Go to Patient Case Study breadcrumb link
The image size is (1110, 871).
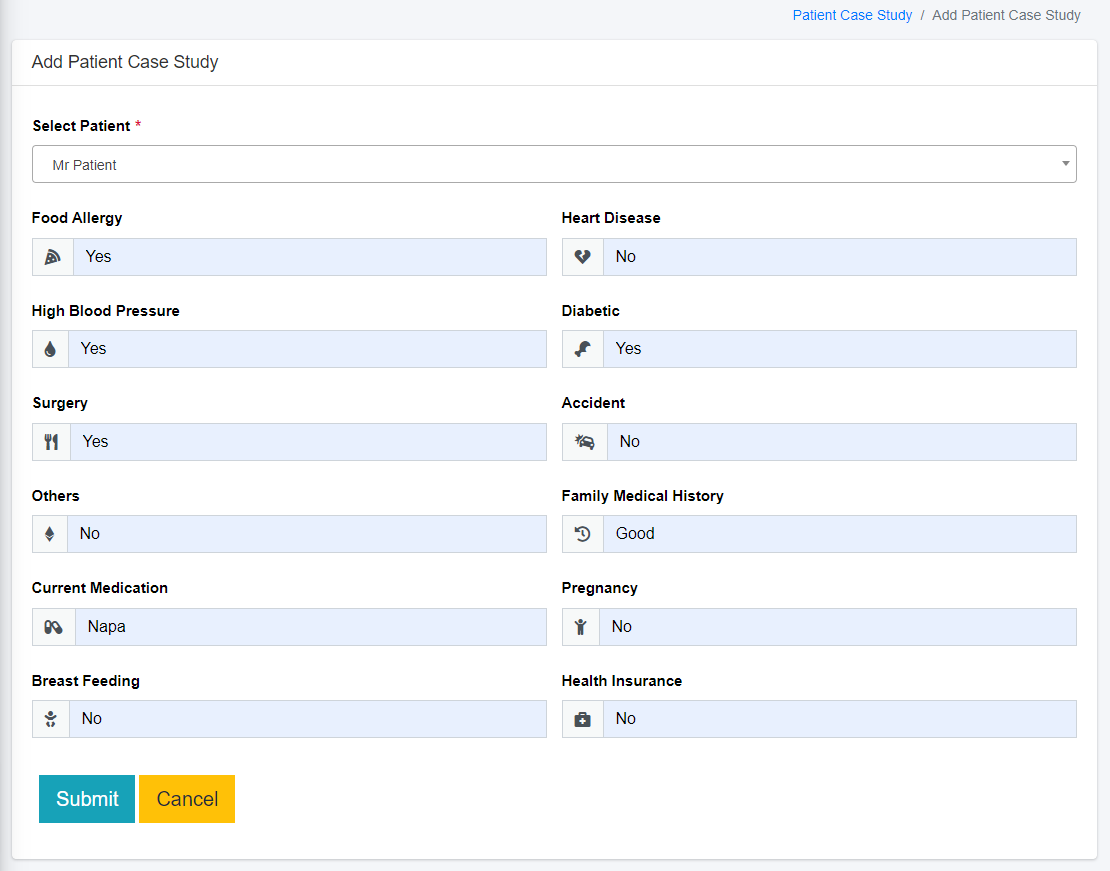[852, 15]
